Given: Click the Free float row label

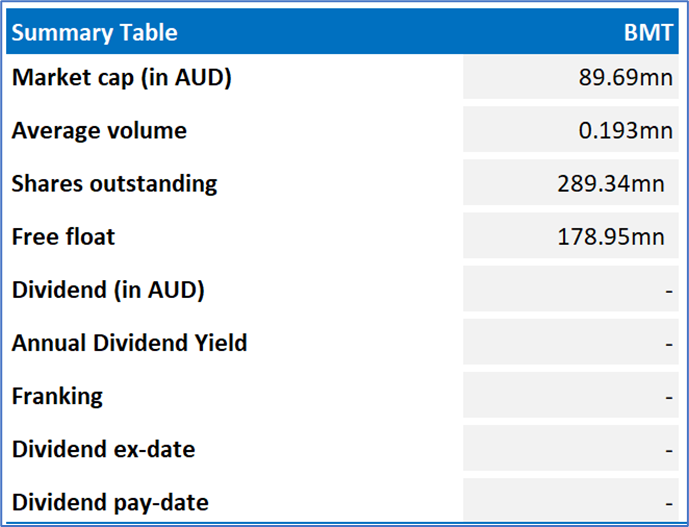Looking at the screenshot, I should click(x=63, y=236).
